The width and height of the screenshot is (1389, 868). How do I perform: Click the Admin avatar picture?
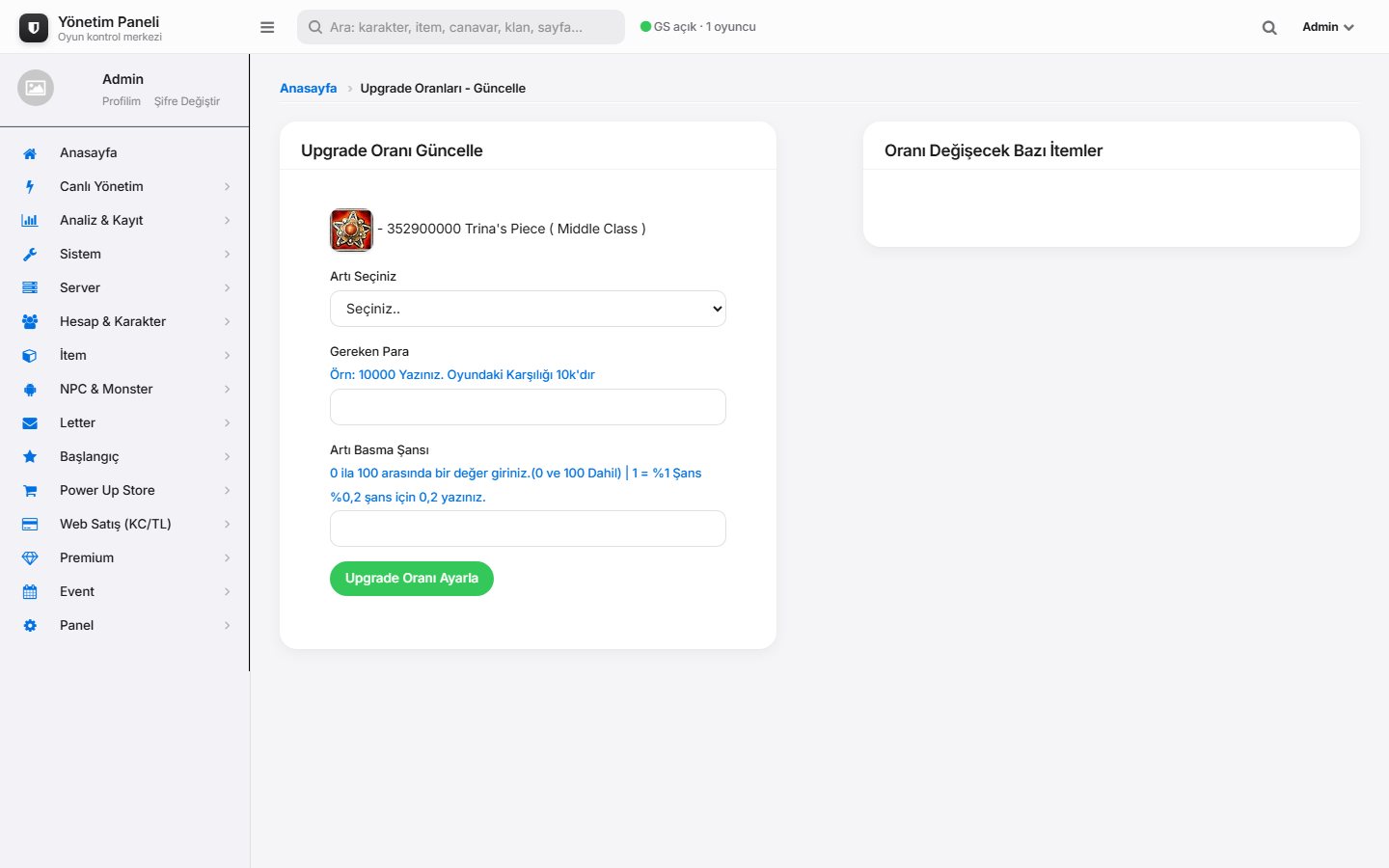(36, 88)
